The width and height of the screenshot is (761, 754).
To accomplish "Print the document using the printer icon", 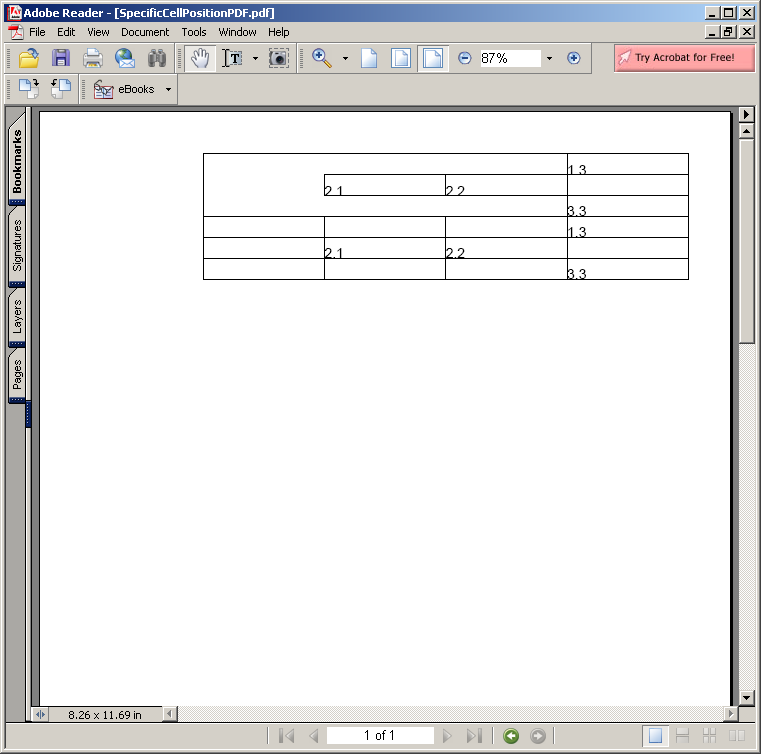I will click(92, 58).
